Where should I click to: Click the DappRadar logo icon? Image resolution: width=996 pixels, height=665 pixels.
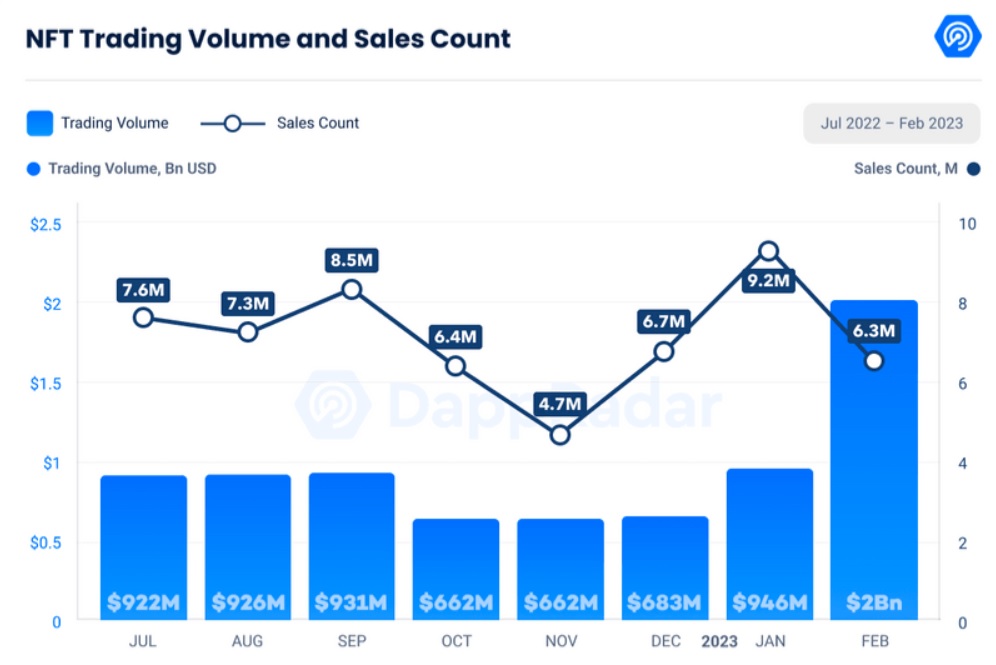coord(958,36)
